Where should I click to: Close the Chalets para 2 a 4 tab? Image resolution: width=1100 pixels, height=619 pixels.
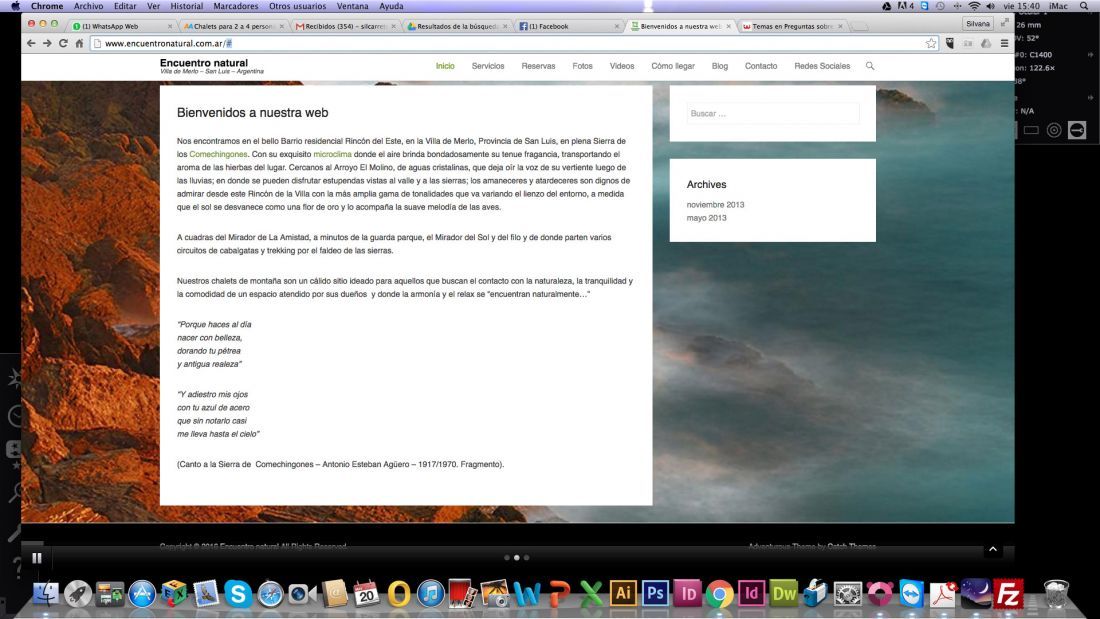[x=282, y=26]
